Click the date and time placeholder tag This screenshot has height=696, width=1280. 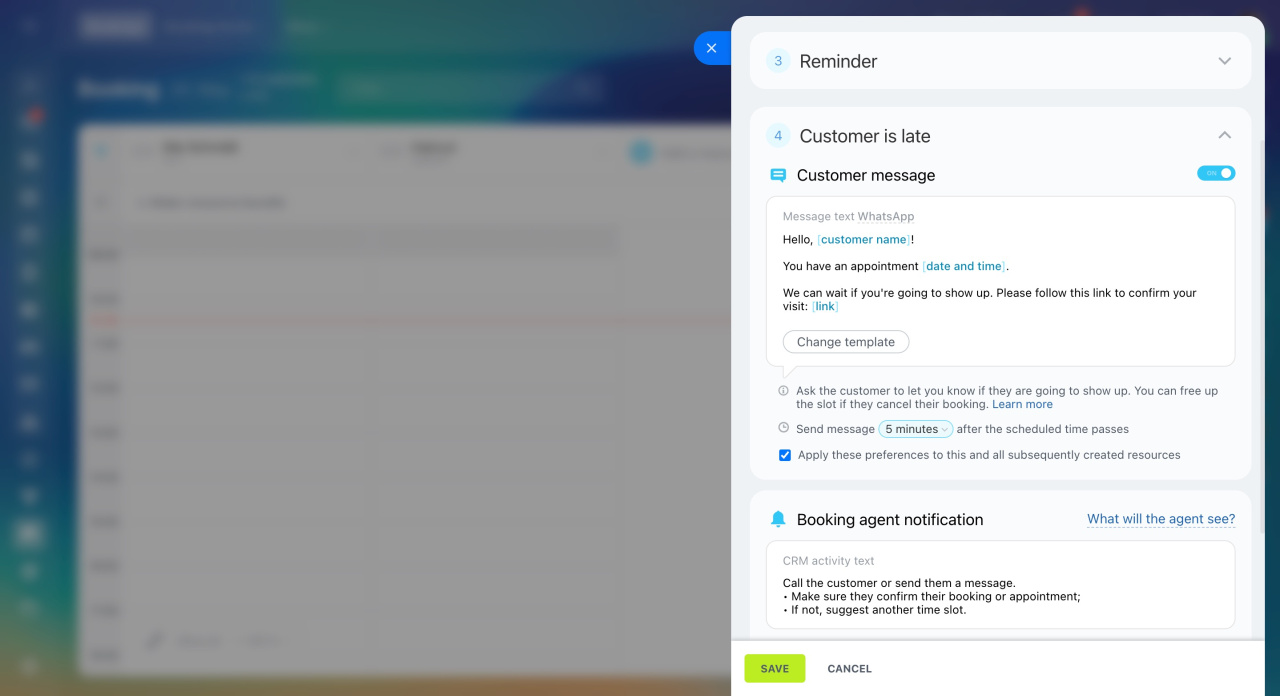tap(964, 267)
